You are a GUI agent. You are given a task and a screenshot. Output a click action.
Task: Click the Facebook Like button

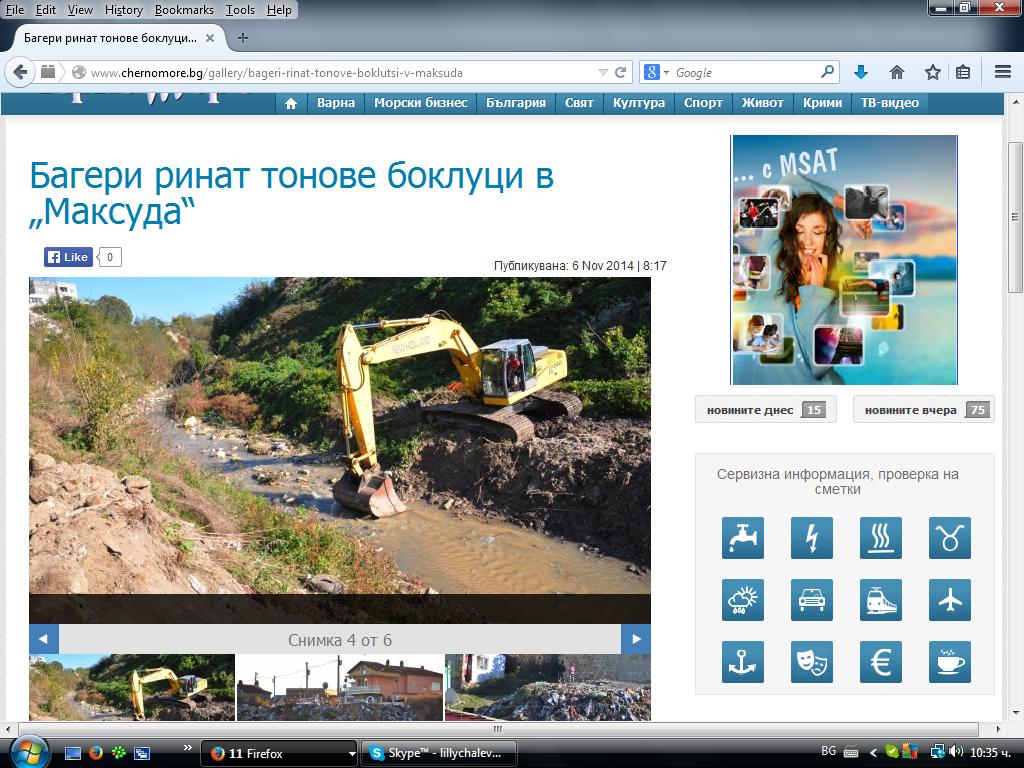pyautogui.click(x=69, y=257)
